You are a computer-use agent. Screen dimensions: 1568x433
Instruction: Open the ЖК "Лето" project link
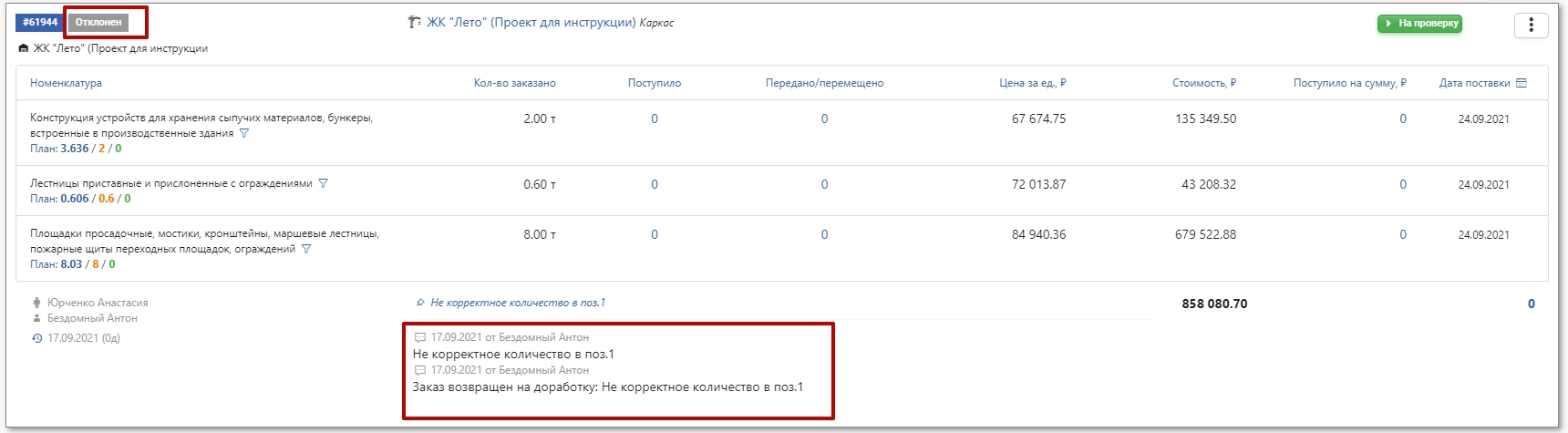[531, 23]
